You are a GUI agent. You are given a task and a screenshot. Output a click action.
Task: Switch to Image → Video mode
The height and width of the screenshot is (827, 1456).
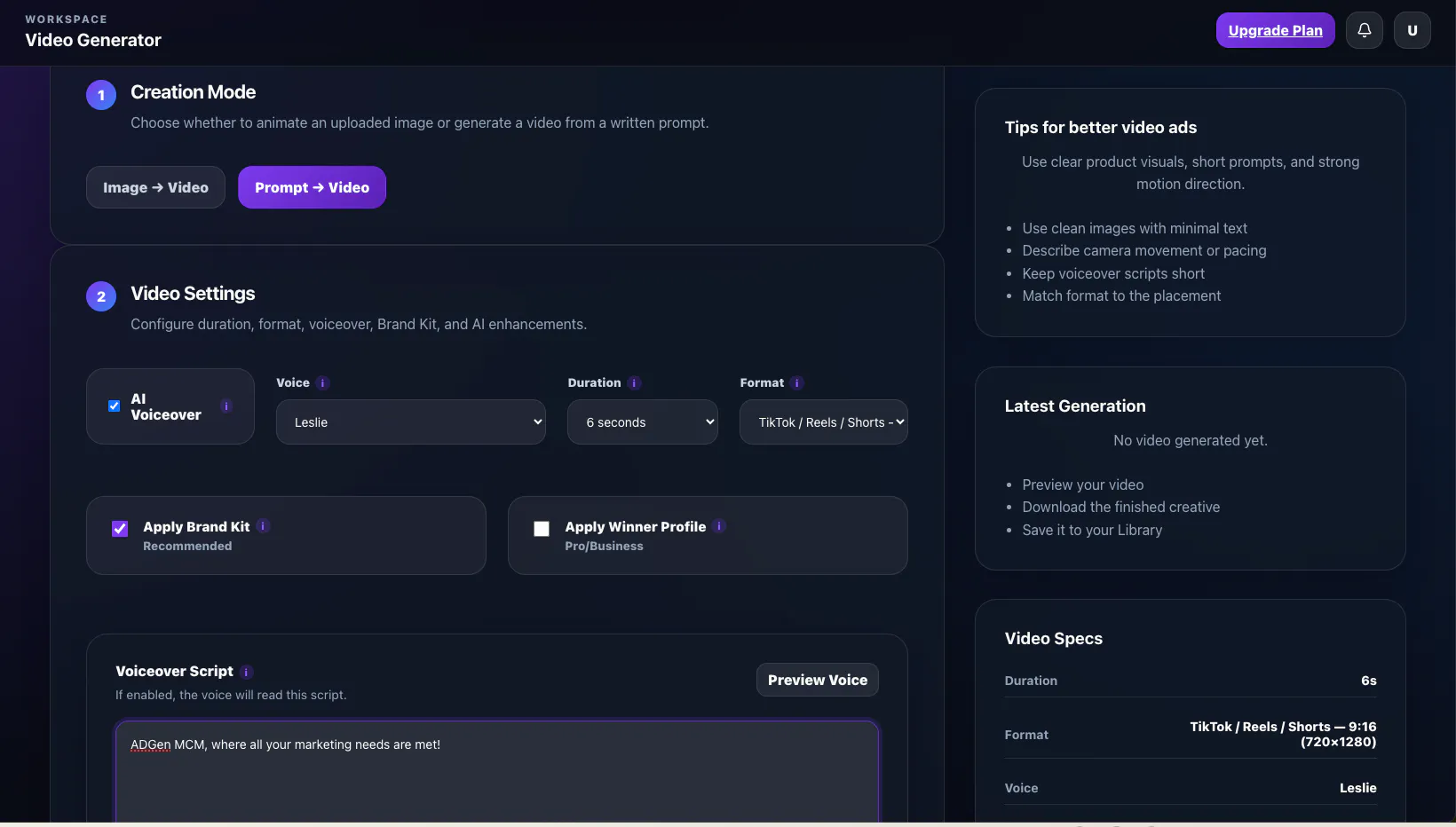pyautogui.click(x=155, y=187)
